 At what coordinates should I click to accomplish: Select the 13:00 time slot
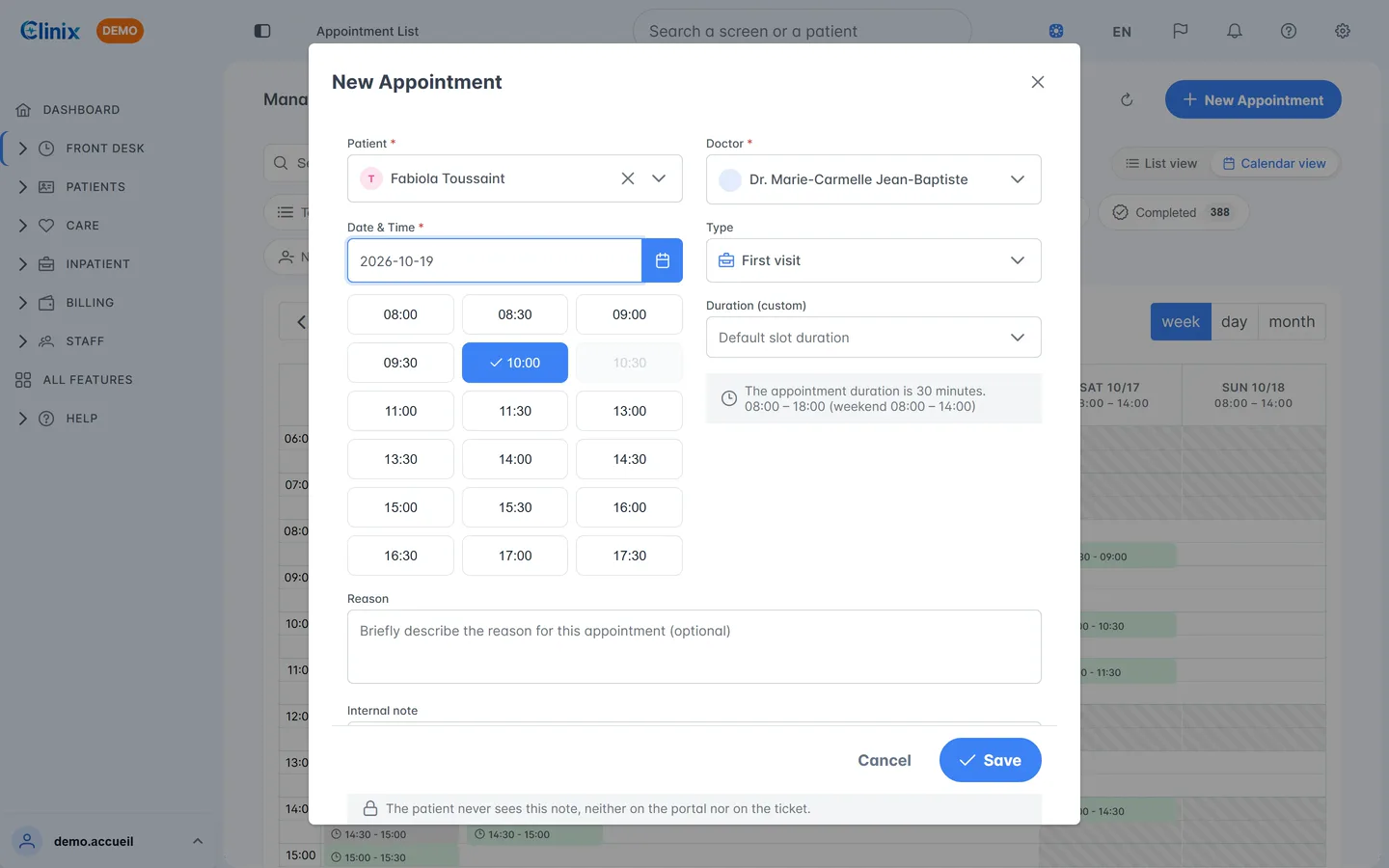pos(629,411)
